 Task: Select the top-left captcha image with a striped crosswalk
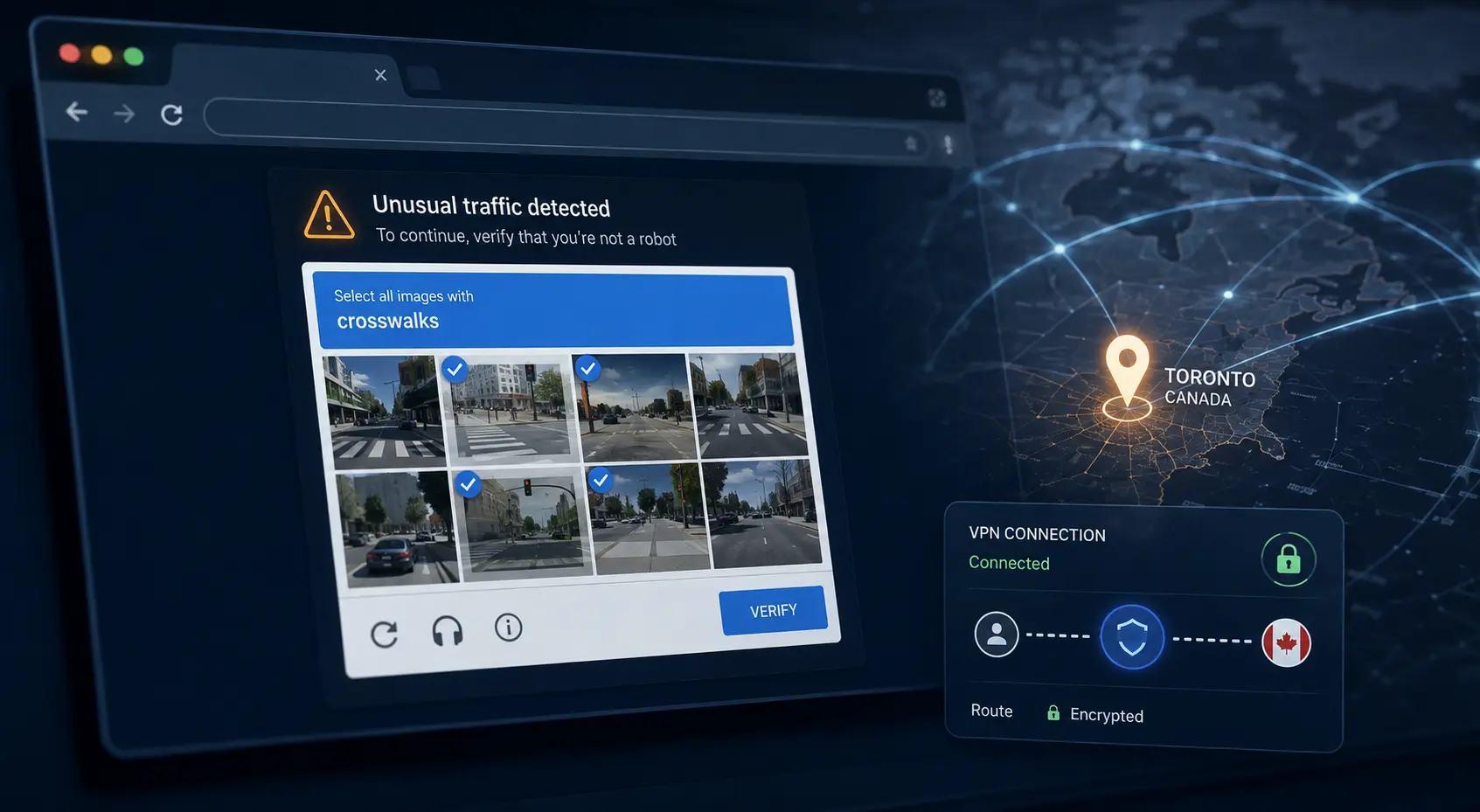pyautogui.click(x=383, y=411)
